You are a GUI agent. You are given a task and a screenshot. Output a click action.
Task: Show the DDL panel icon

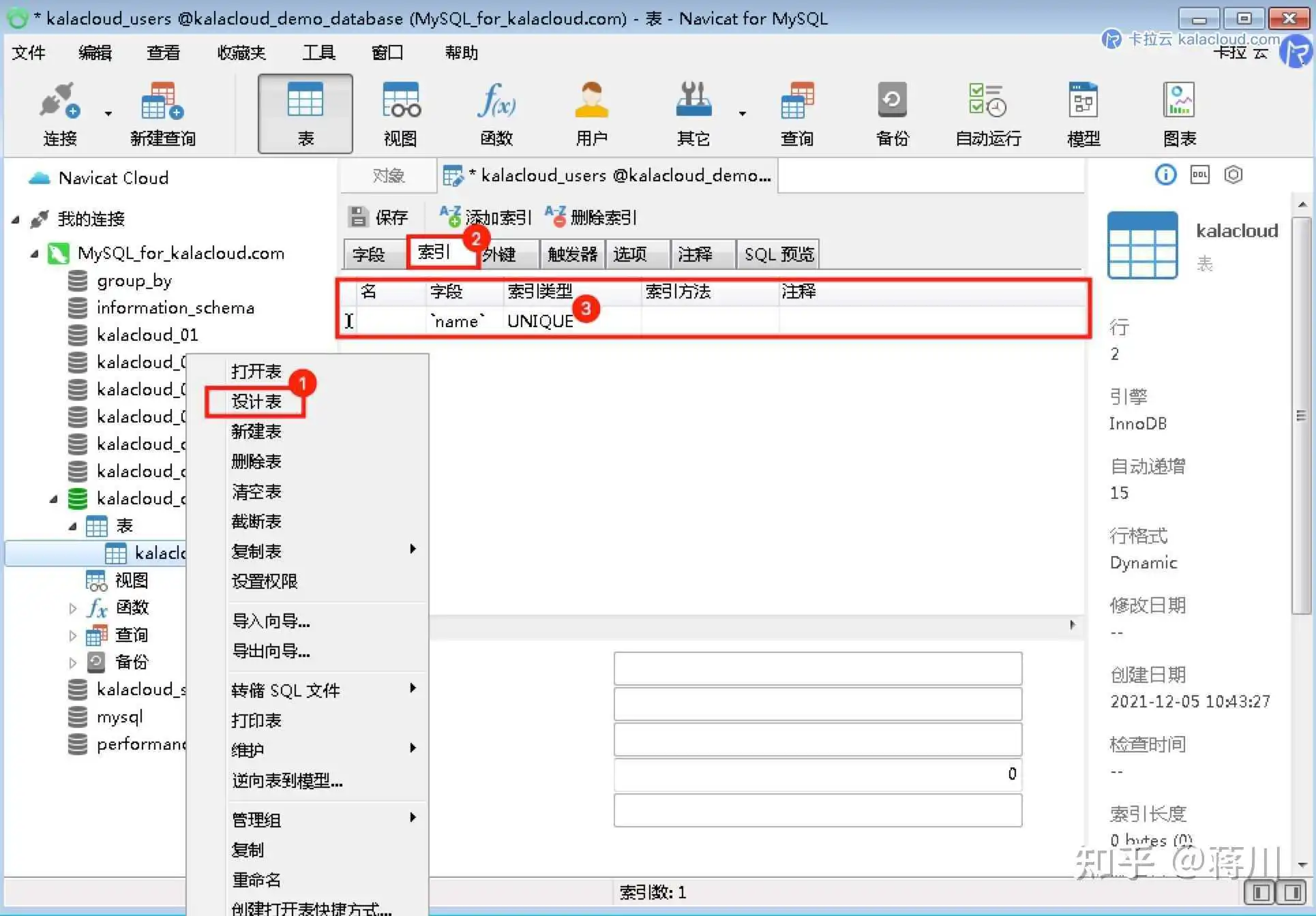tap(1199, 175)
